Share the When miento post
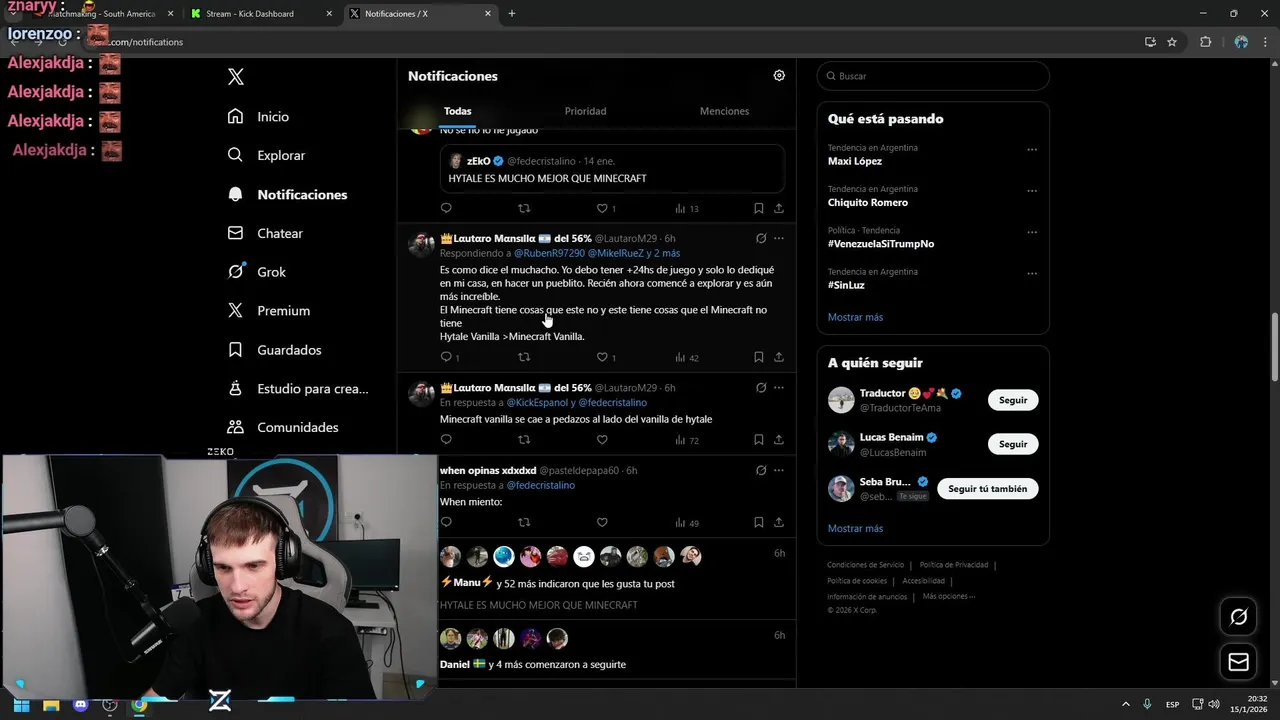 tap(778, 522)
